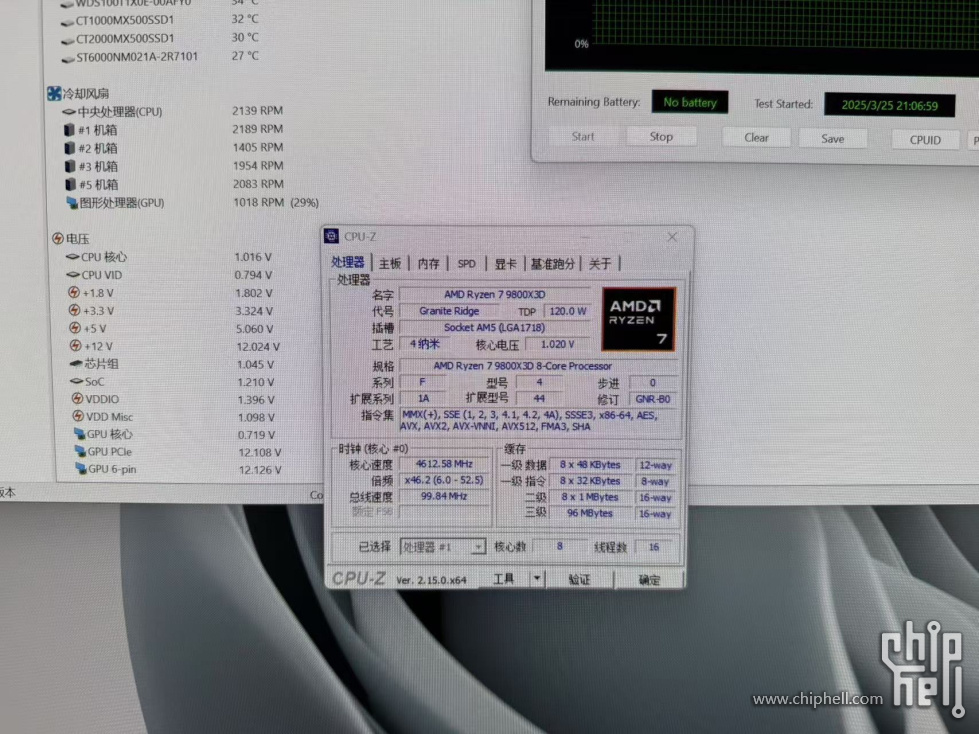Click the GPU 核心 voltage icon
The width and height of the screenshot is (979, 734).
79,433
